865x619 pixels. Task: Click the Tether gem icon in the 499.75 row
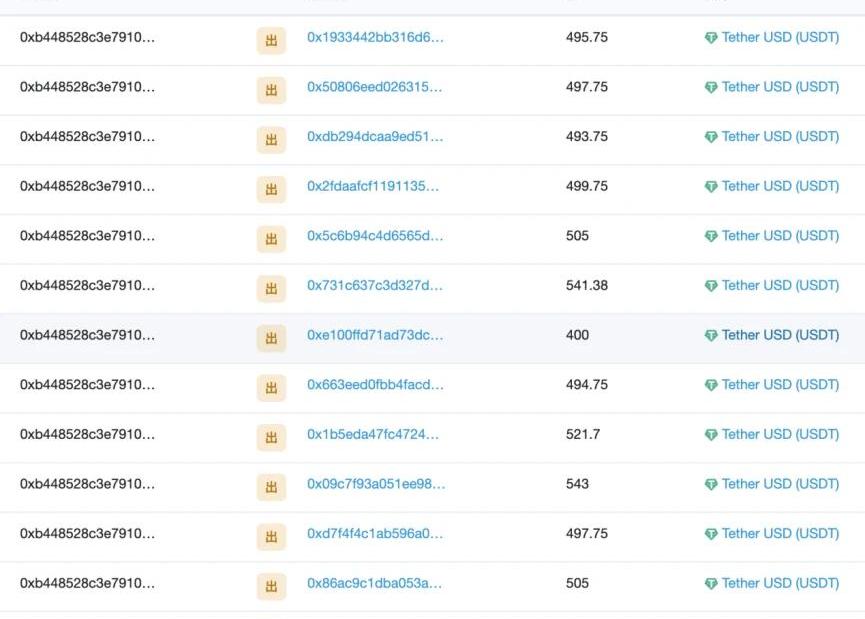pyautogui.click(x=711, y=187)
